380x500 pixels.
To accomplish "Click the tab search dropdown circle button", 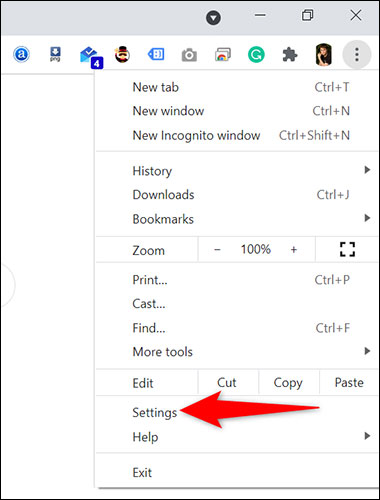I will [213, 17].
